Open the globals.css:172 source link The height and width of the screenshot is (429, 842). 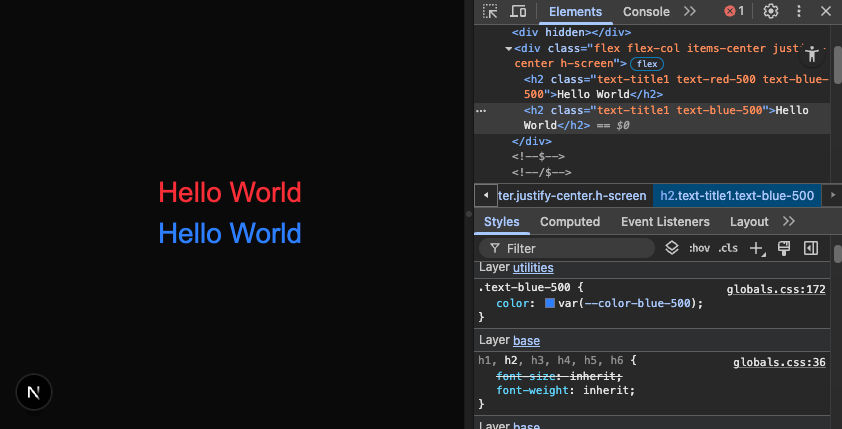tap(776, 289)
